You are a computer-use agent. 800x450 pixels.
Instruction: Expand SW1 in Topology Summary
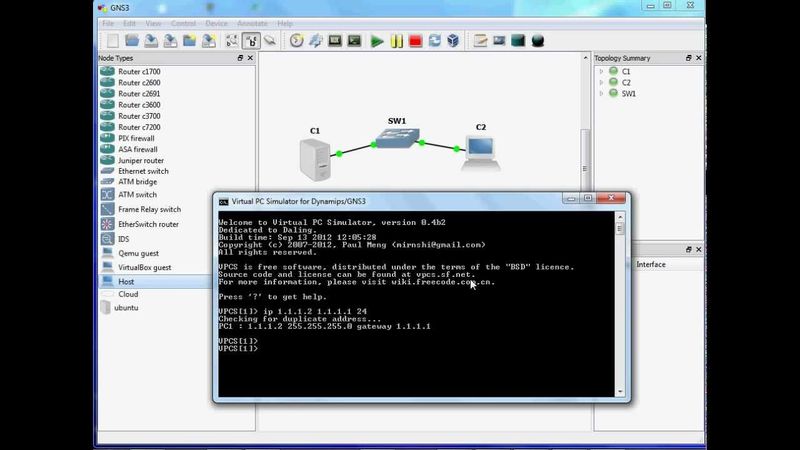pos(602,94)
